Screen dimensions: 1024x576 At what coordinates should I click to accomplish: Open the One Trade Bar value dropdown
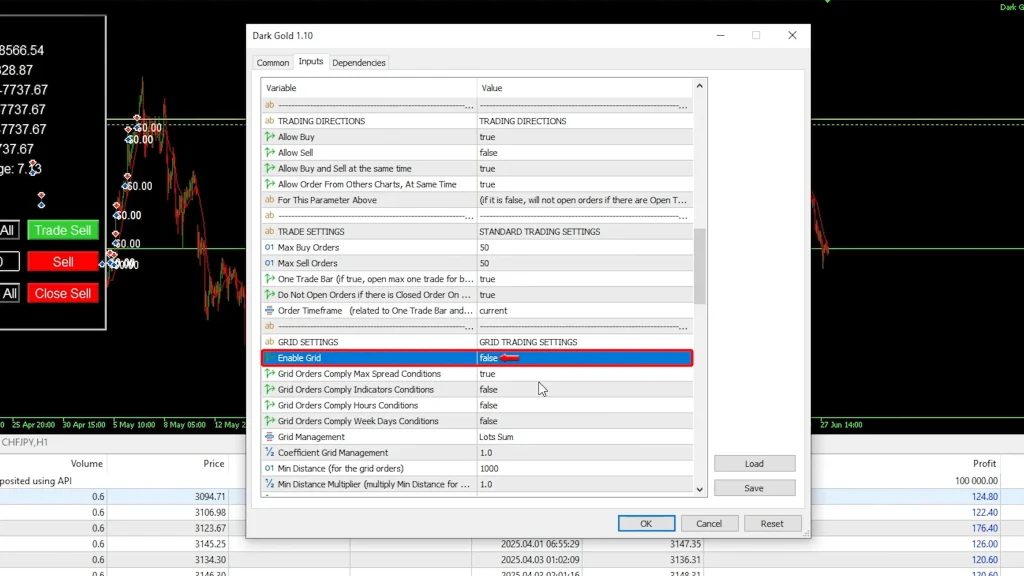coord(583,279)
